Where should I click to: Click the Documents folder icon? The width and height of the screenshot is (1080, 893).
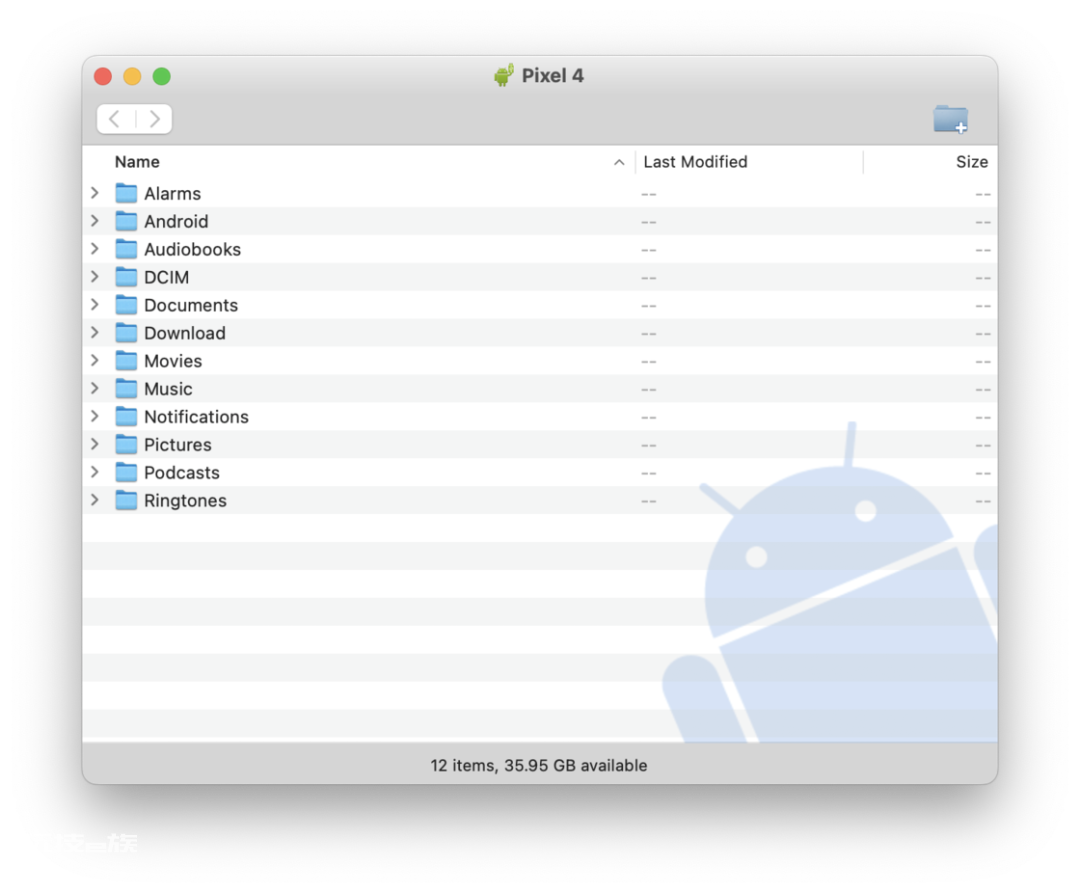pos(126,304)
